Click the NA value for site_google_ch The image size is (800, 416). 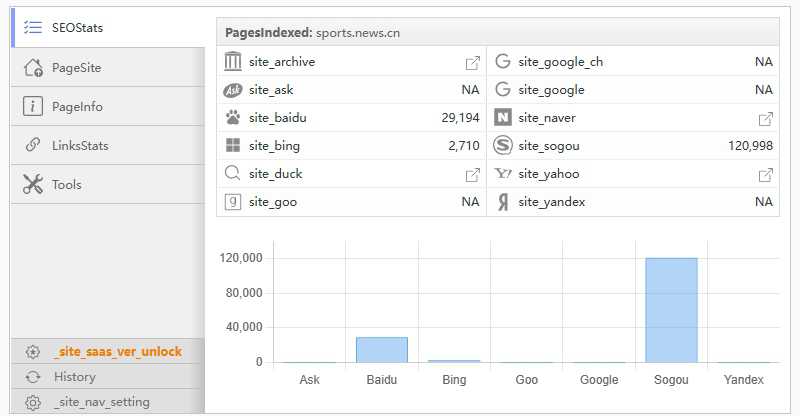pos(764,62)
